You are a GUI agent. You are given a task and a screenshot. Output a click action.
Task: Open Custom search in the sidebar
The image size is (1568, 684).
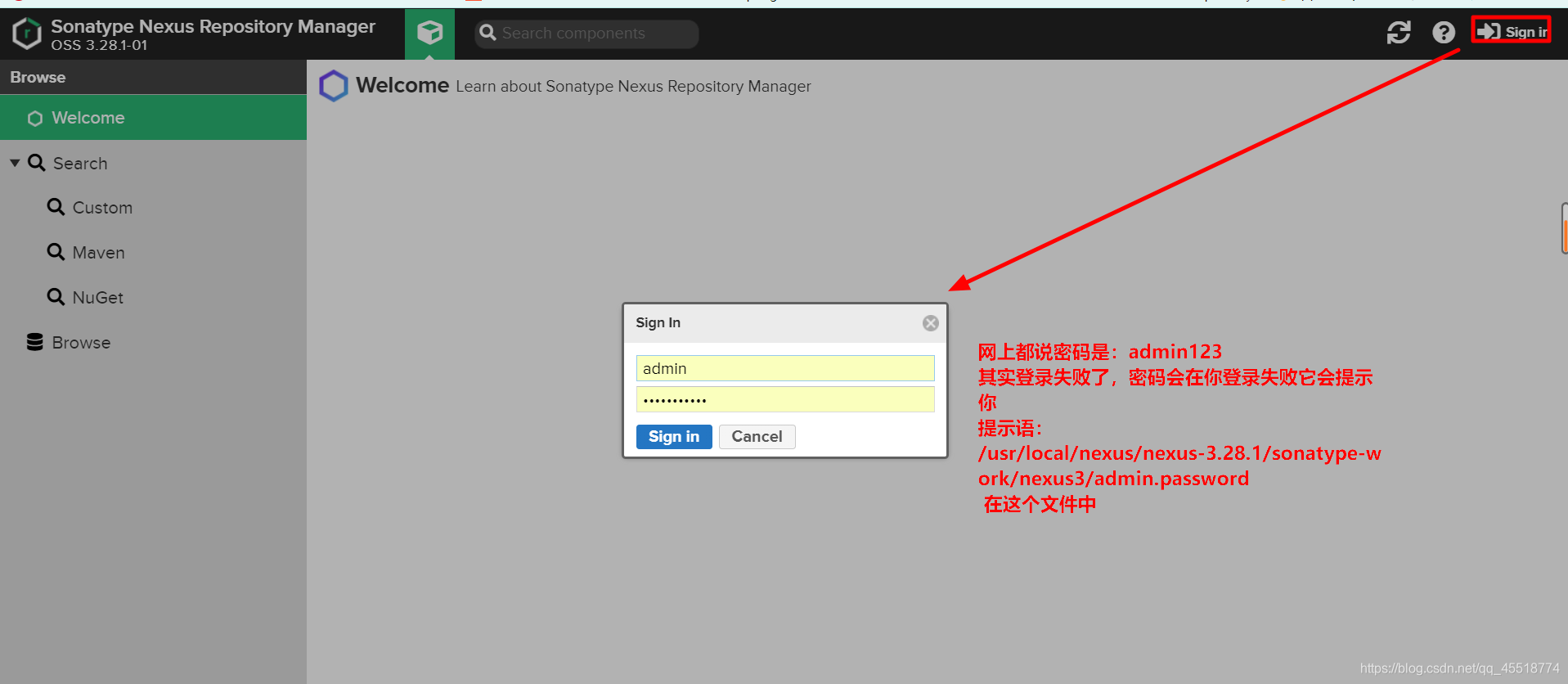click(x=102, y=208)
